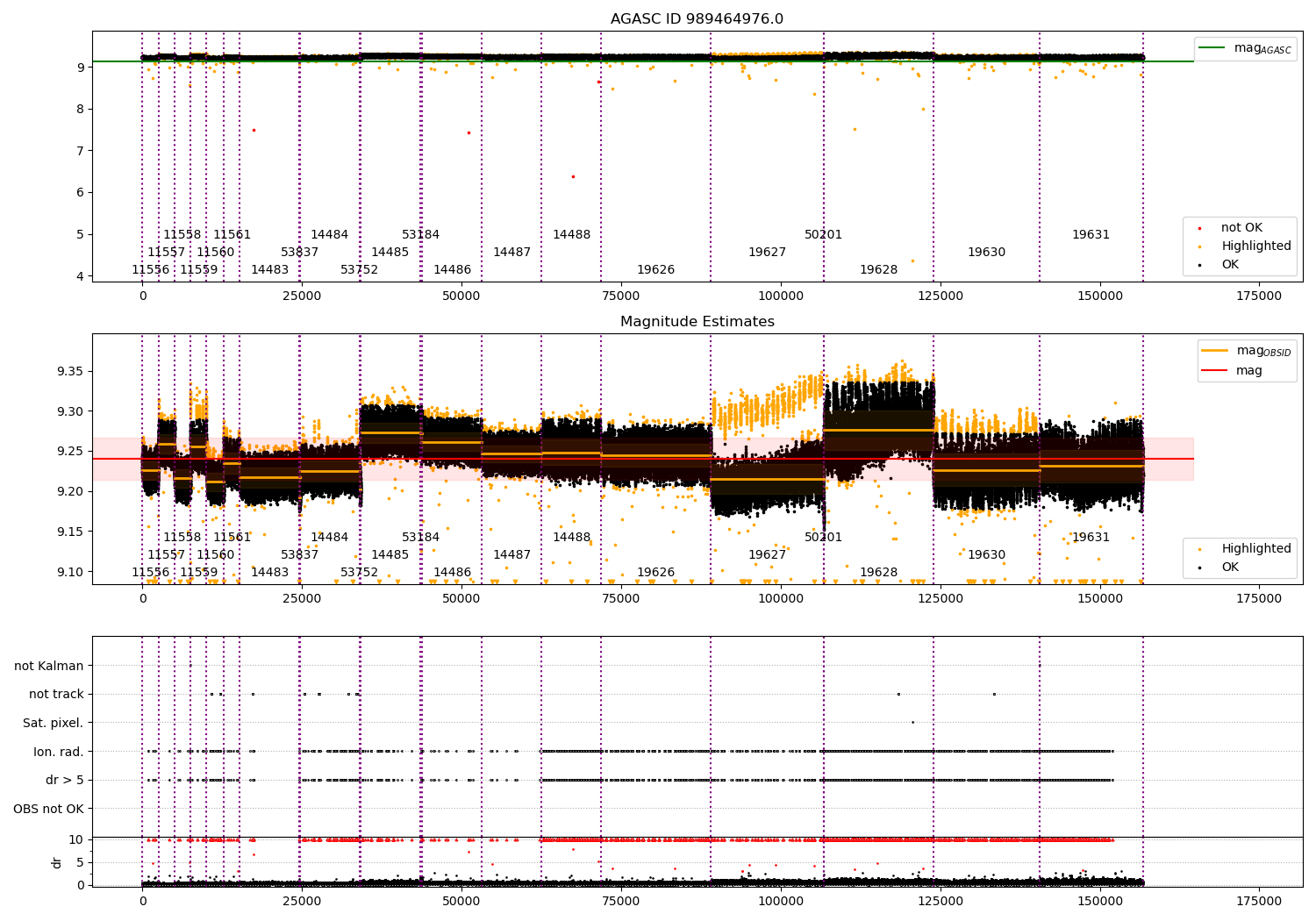Click OBSID label 14488 in top panel
The width and height of the screenshot is (1316, 921).
572,235
